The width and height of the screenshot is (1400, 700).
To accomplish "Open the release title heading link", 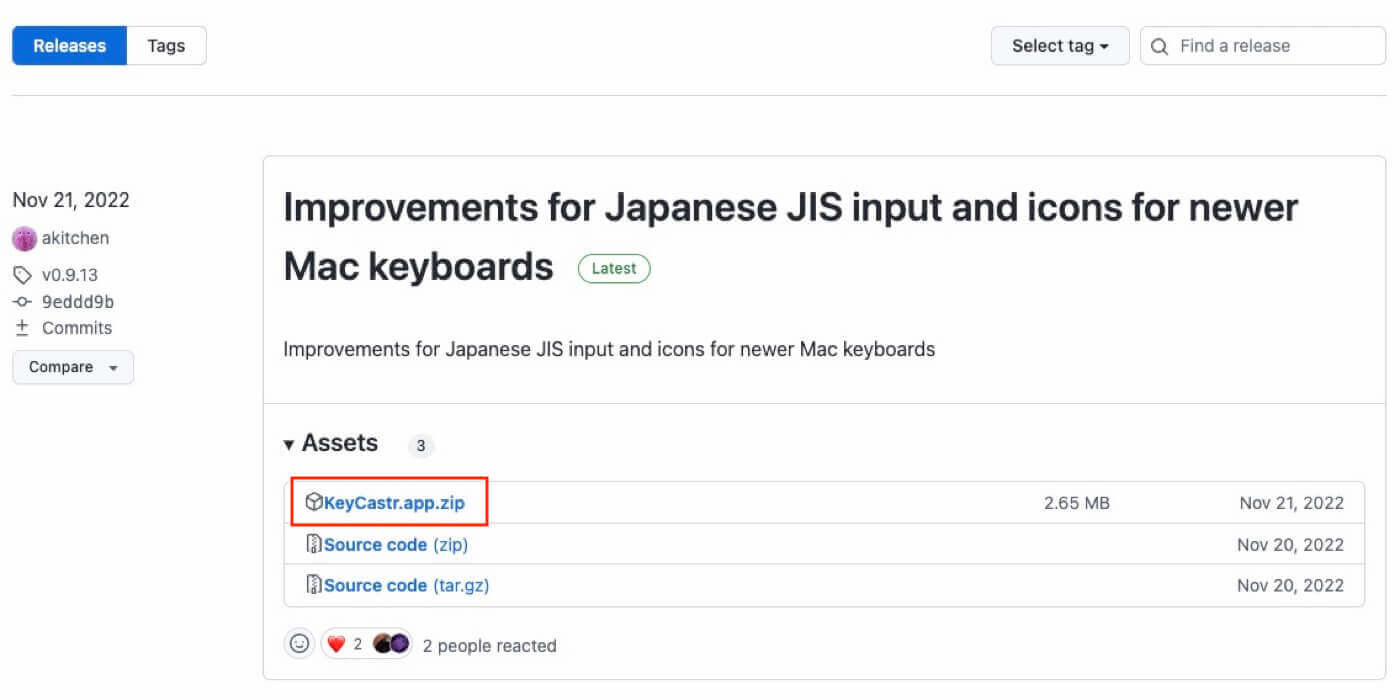I will (790, 208).
